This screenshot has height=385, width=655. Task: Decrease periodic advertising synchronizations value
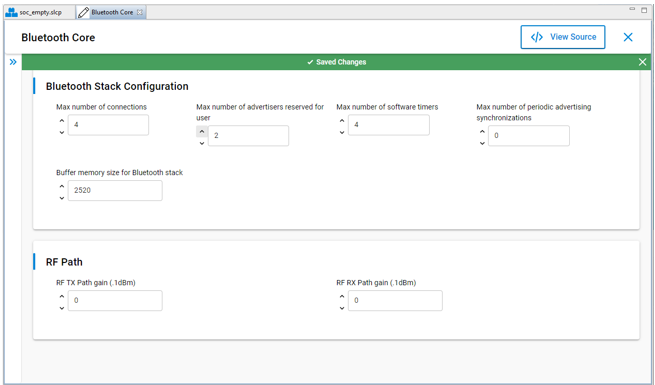click(x=482, y=143)
